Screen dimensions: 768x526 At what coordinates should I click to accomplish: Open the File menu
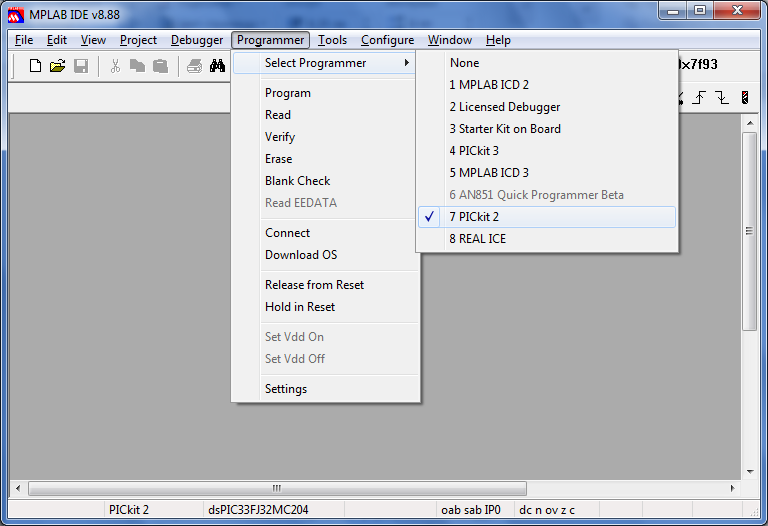click(24, 40)
